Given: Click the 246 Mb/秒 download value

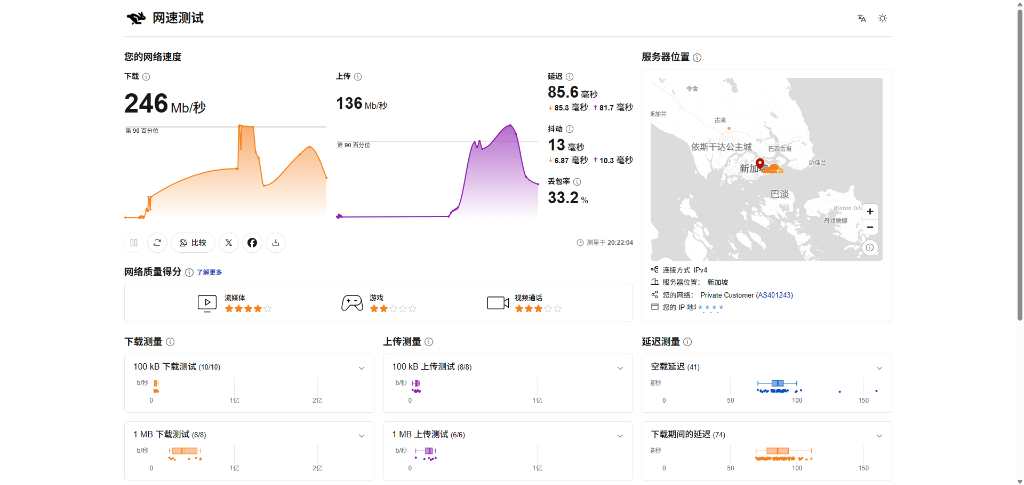Looking at the screenshot, I should 165,104.
